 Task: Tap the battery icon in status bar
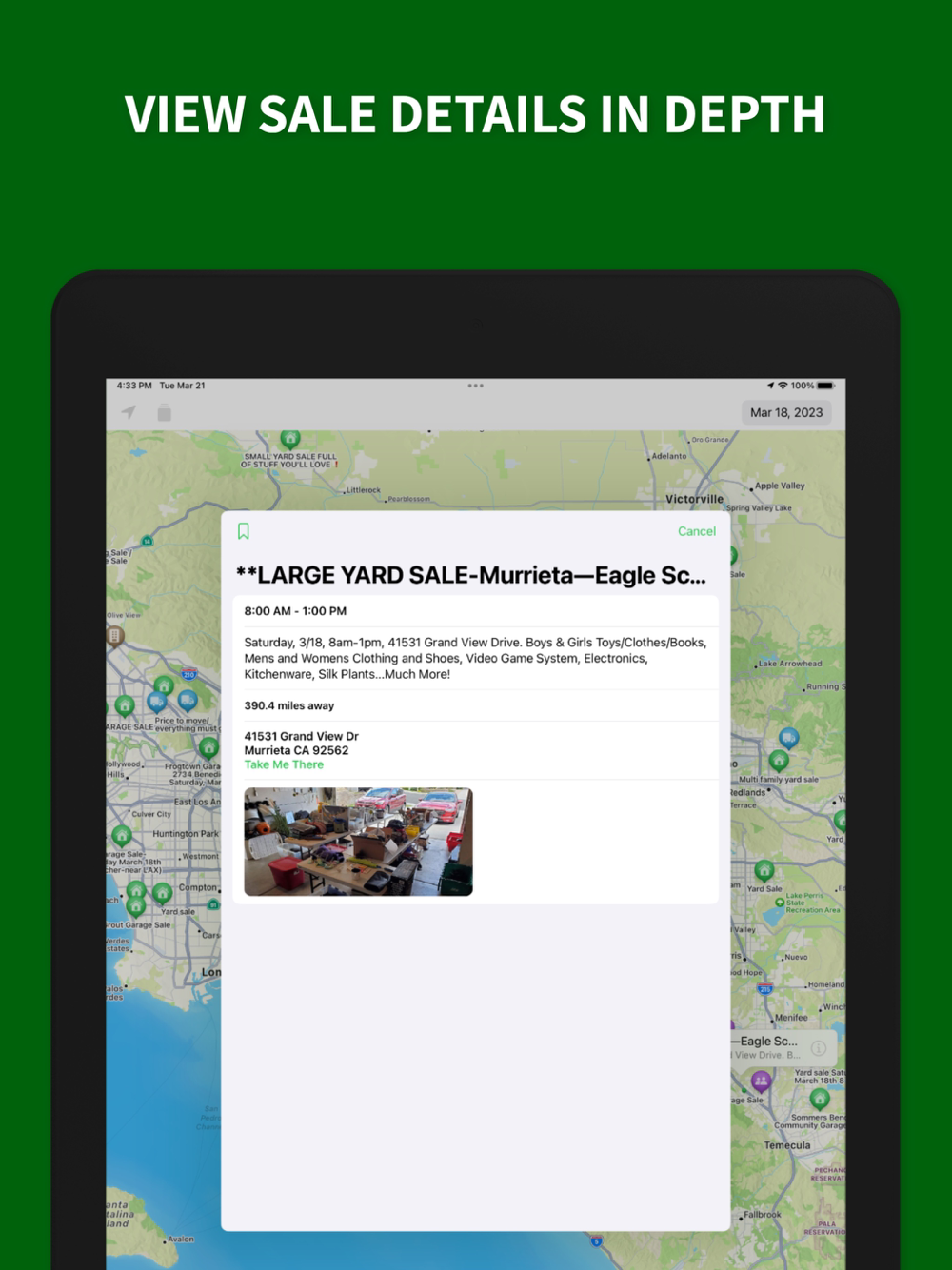pyautogui.click(x=825, y=386)
